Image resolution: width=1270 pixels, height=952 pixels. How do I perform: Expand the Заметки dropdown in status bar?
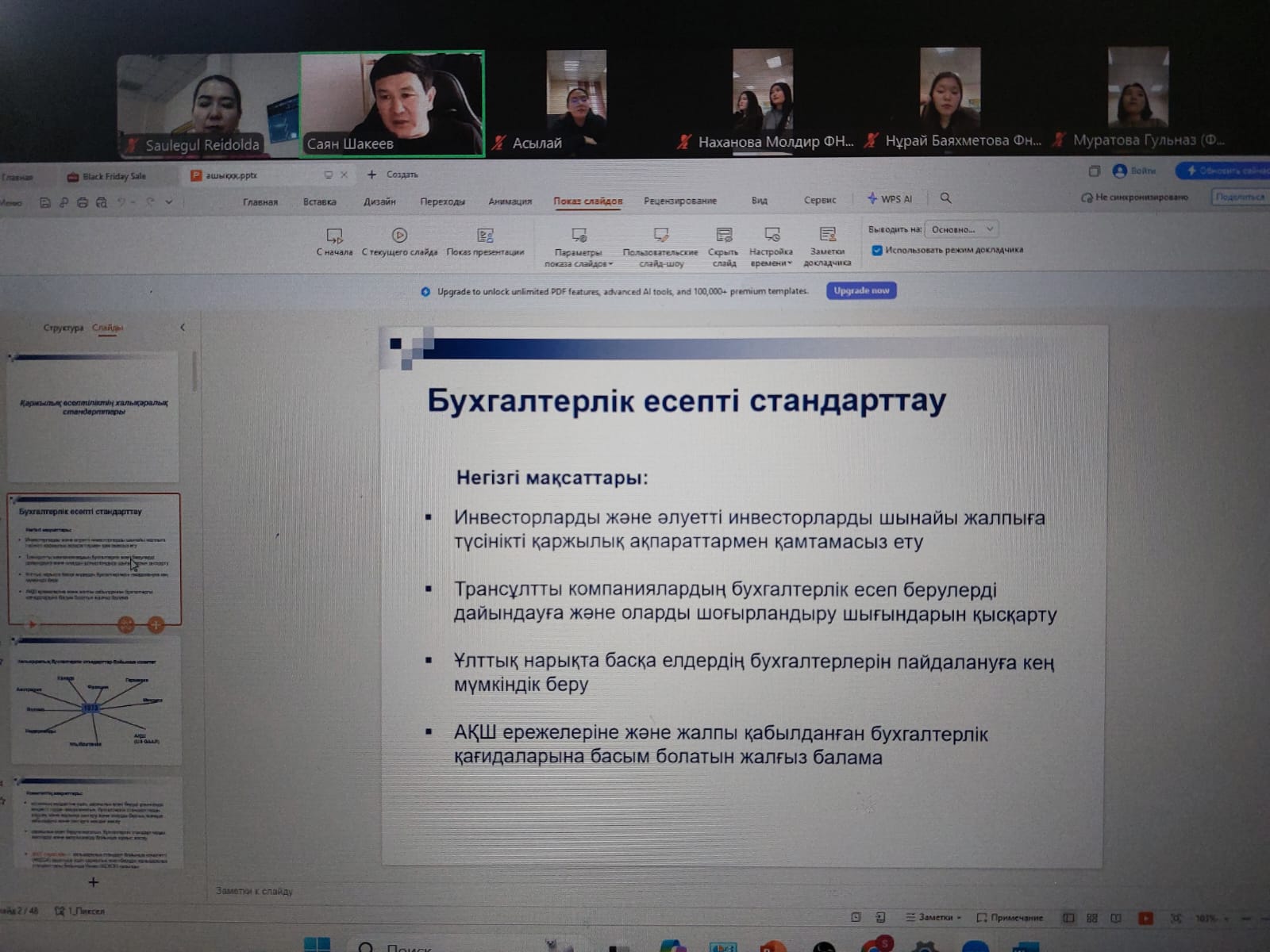pyautogui.click(x=933, y=917)
